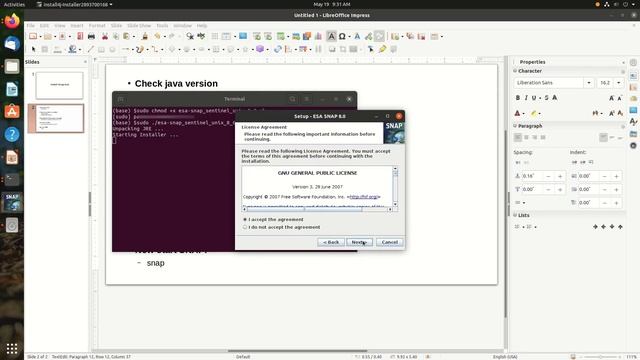Toggle Bold in Character panel
This screenshot has width=640, height=360.
pos(518,98)
